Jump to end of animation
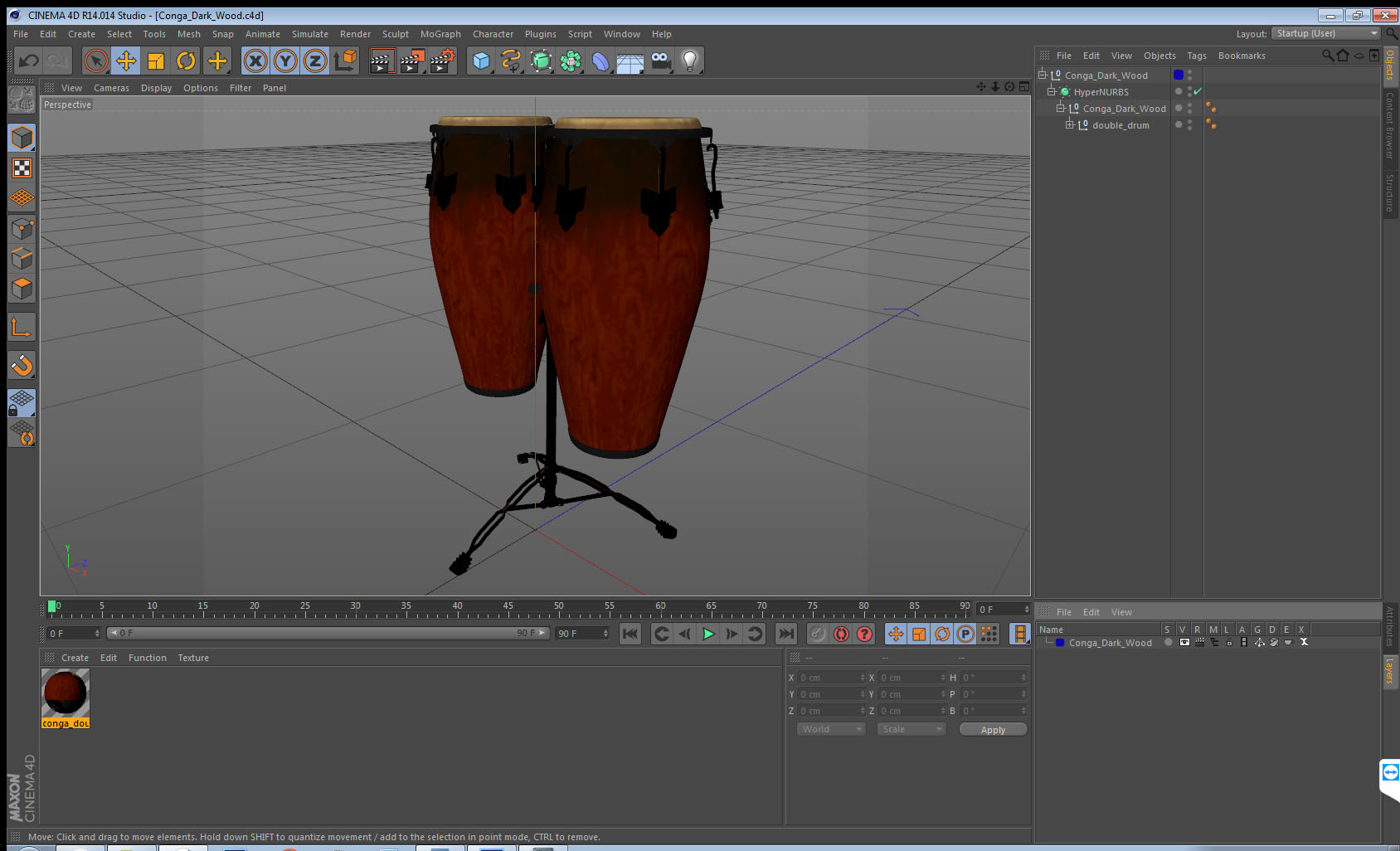Screen dimensions: 1400x851 [785, 634]
